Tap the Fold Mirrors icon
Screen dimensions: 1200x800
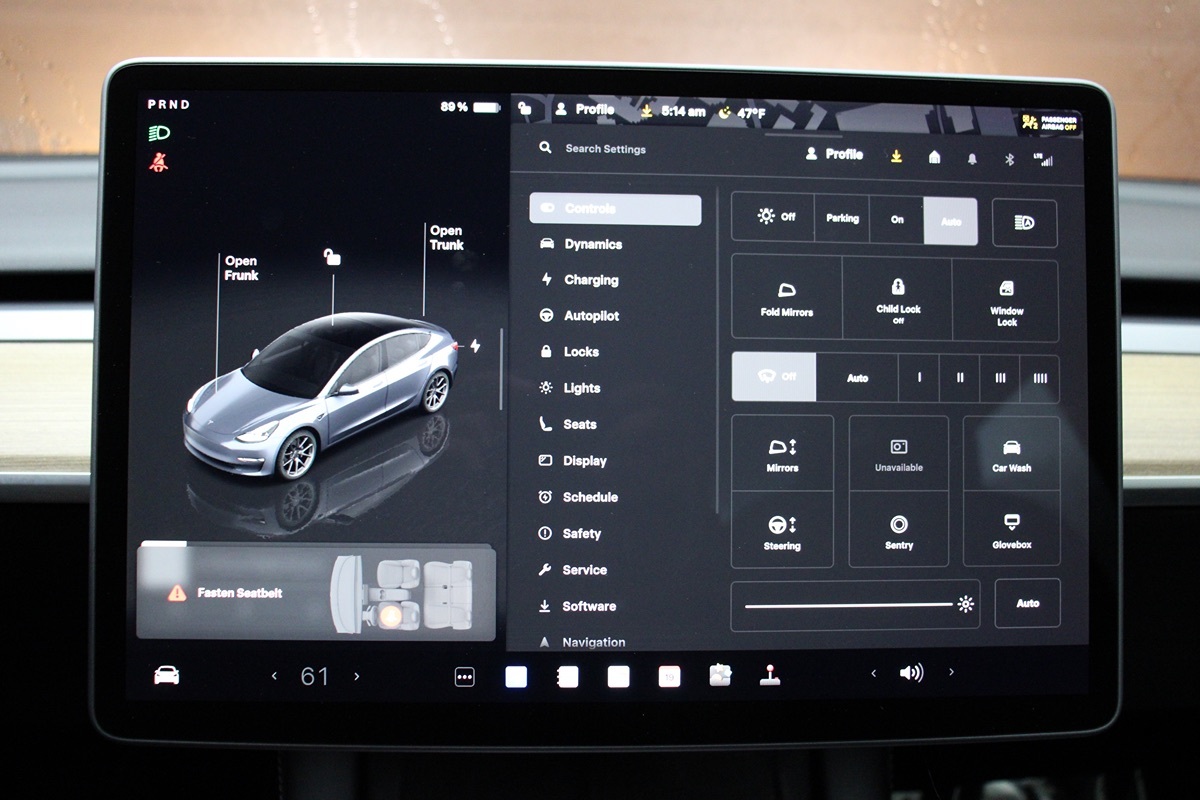point(786,298)
